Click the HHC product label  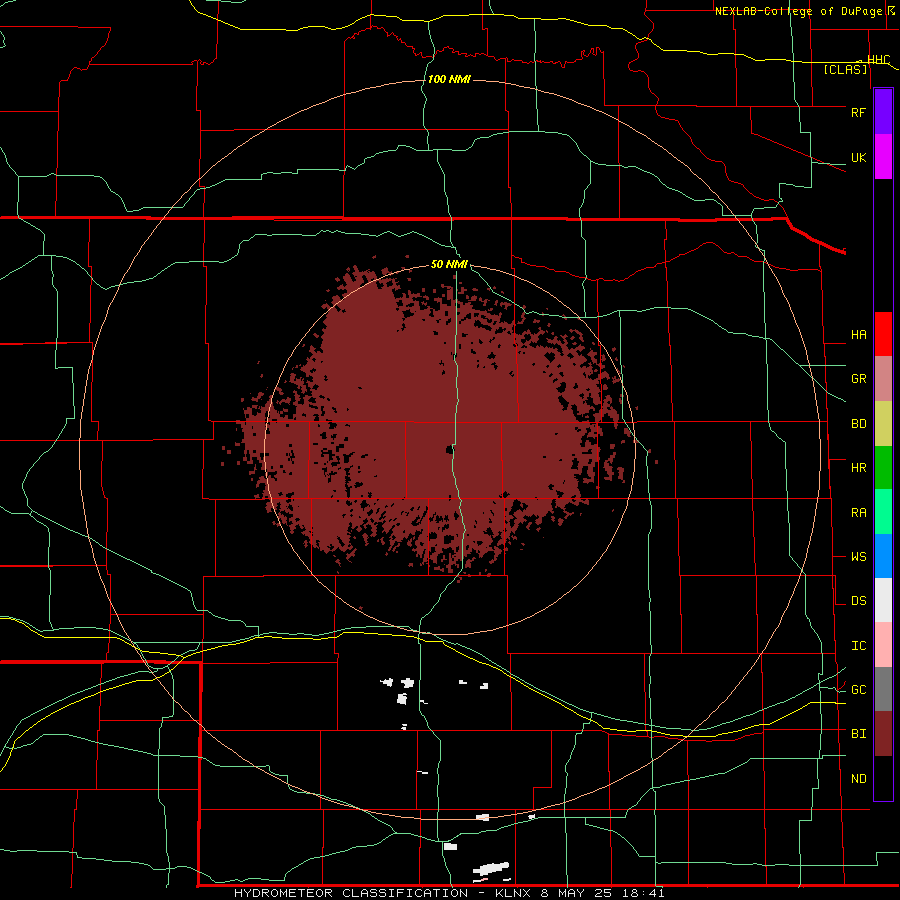coord(878,60)
